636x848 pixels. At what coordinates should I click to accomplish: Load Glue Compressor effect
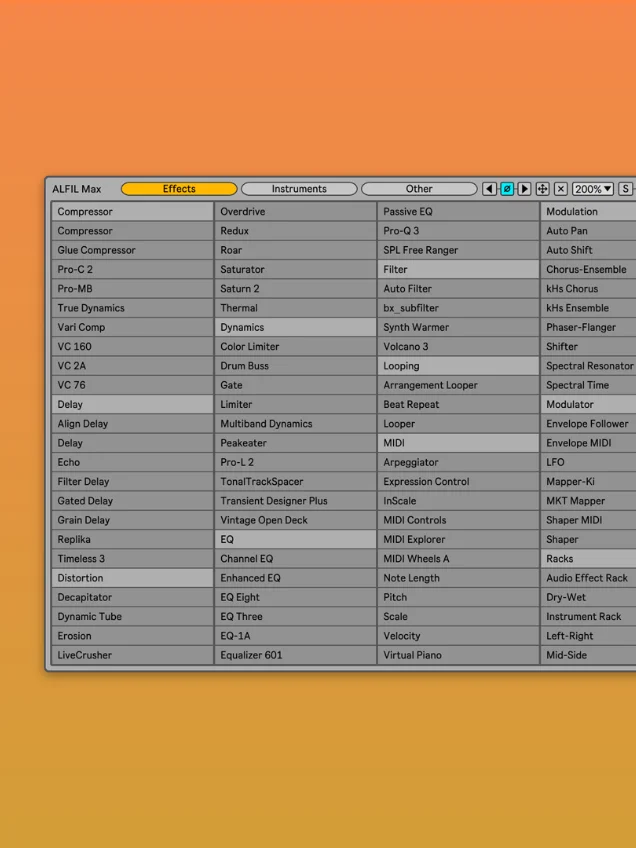coord(132,250)
